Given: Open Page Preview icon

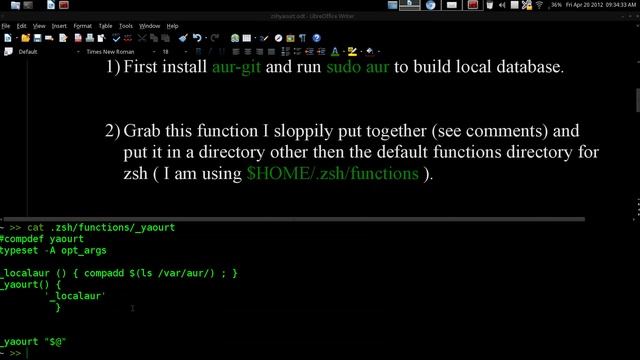Looking at the screenshot, I should point(101,38).
